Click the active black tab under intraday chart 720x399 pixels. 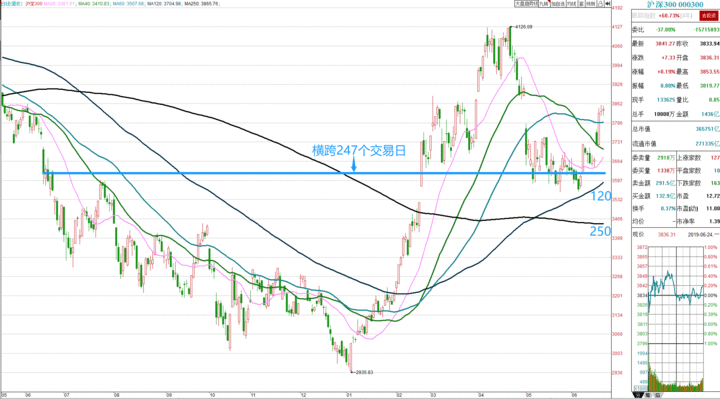point(638,395)
